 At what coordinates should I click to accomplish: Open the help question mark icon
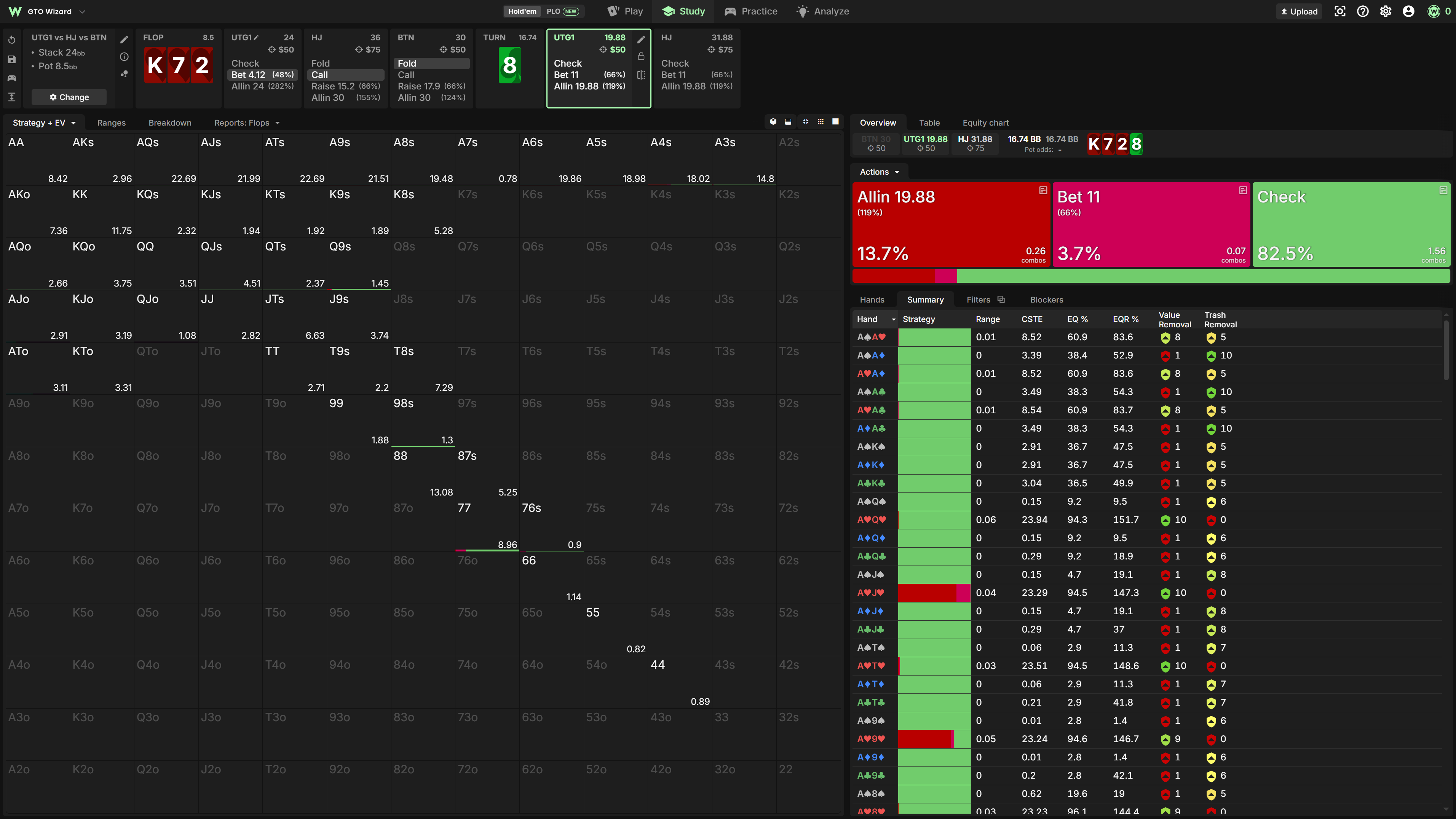tap(1363, 11)
